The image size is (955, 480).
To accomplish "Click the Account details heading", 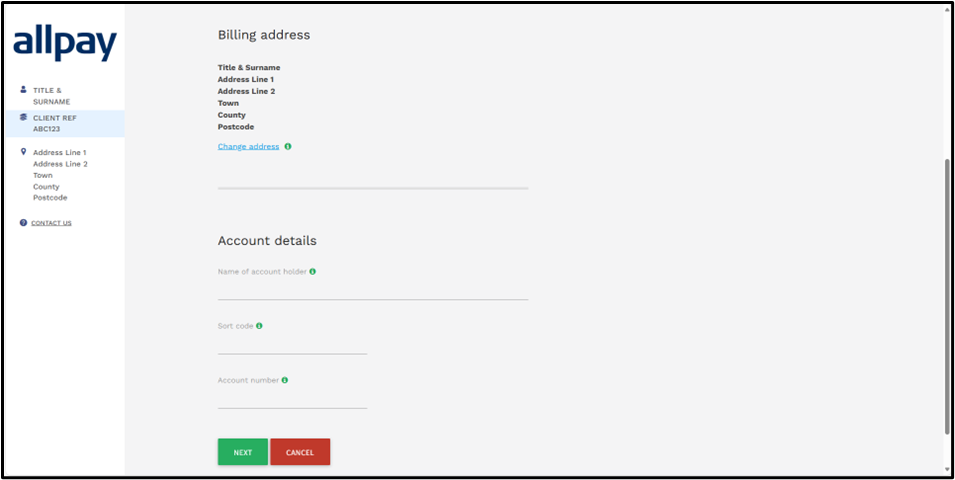I will point(267,241).
